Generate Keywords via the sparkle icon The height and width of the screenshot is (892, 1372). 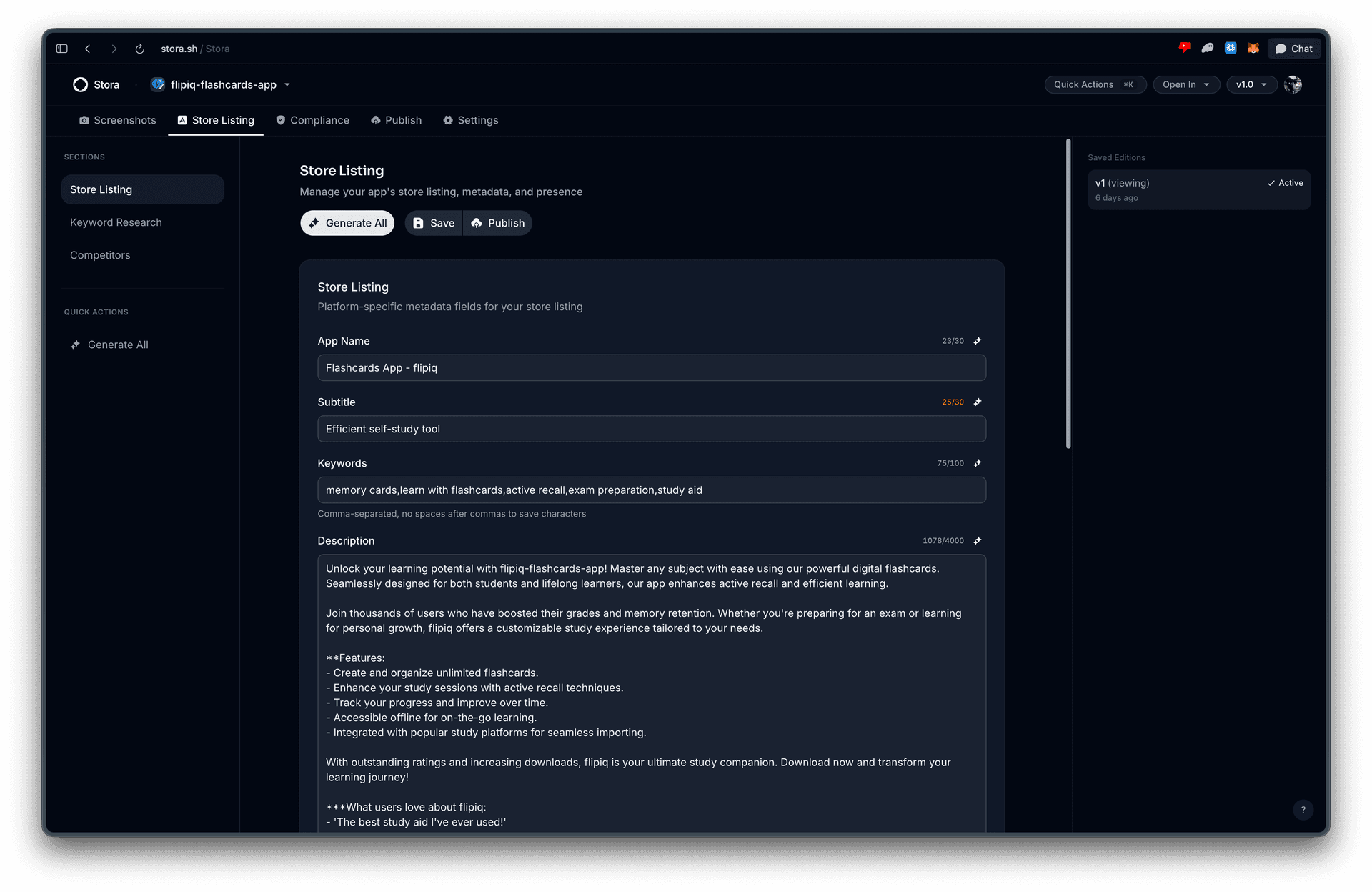[978, 463]
